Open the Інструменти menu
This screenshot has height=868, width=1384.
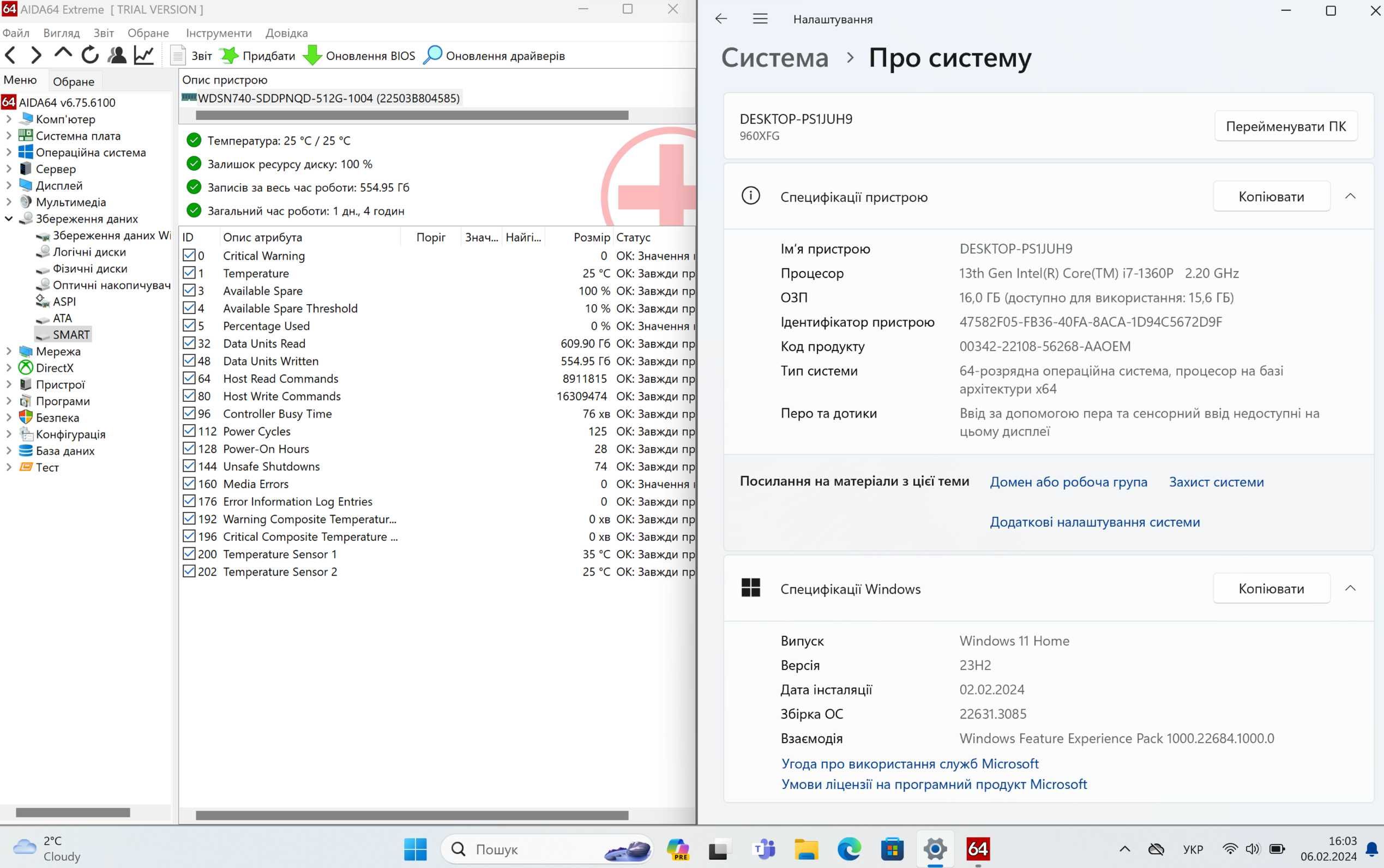(x=219, y=33)
